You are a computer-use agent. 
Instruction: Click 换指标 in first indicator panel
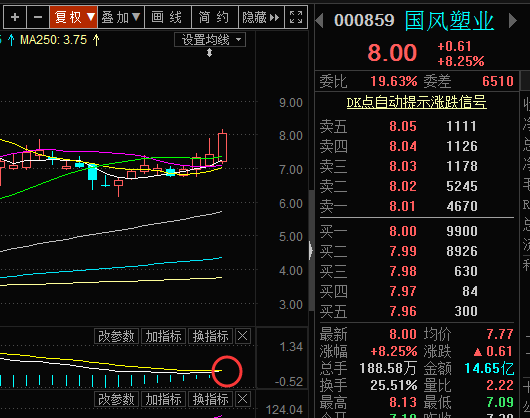[210, 336]
